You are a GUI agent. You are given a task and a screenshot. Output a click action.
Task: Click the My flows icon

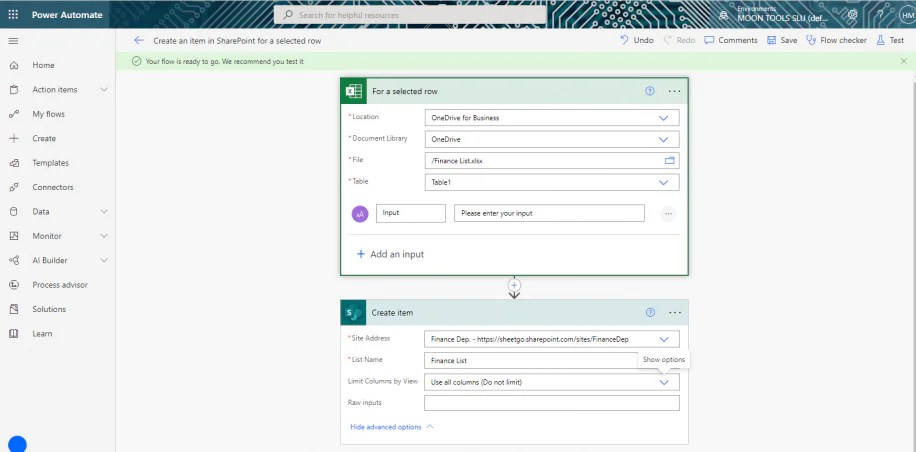click(x=14, y=114)
